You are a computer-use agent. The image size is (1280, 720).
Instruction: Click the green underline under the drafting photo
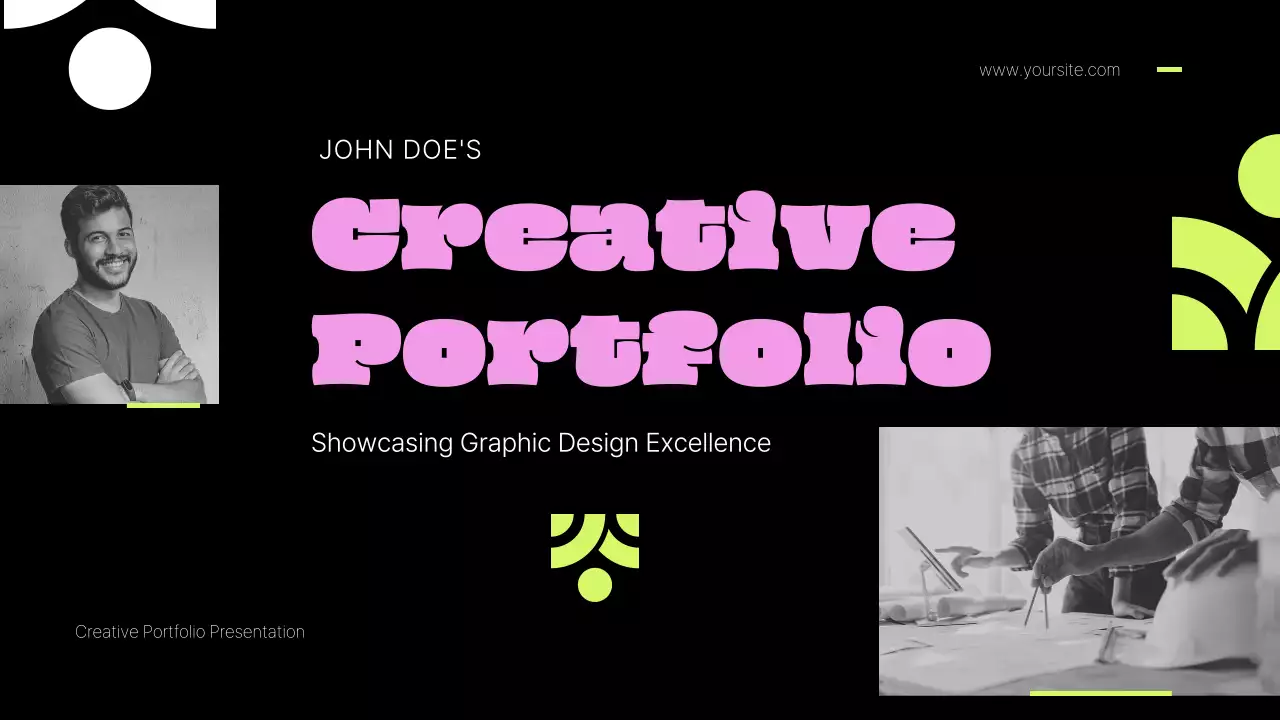(1098, 691)
